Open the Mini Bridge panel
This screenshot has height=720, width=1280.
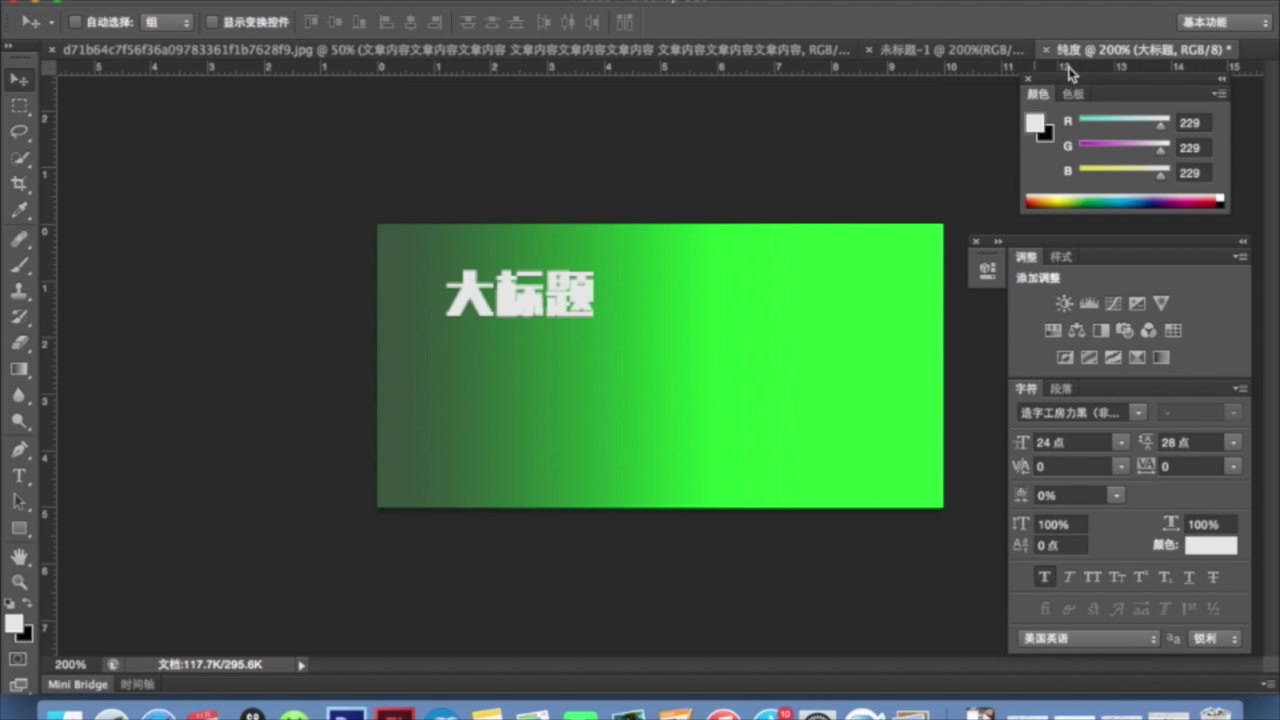pyautogui.click(x=77, y=684)
